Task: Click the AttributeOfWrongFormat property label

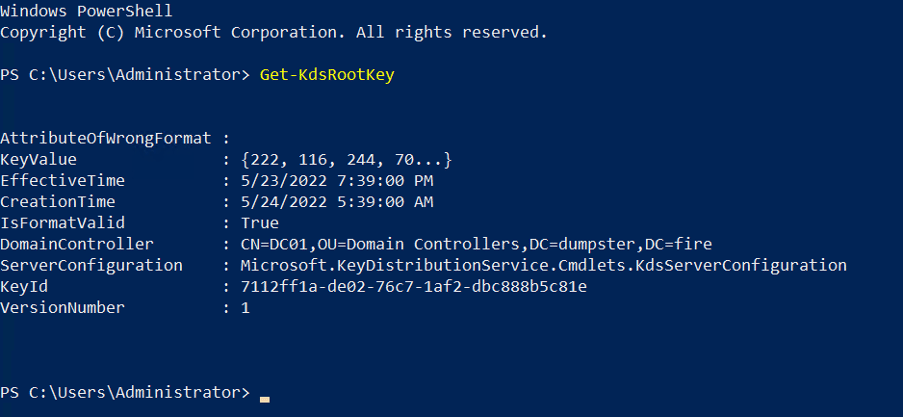Action: (106, 139)
